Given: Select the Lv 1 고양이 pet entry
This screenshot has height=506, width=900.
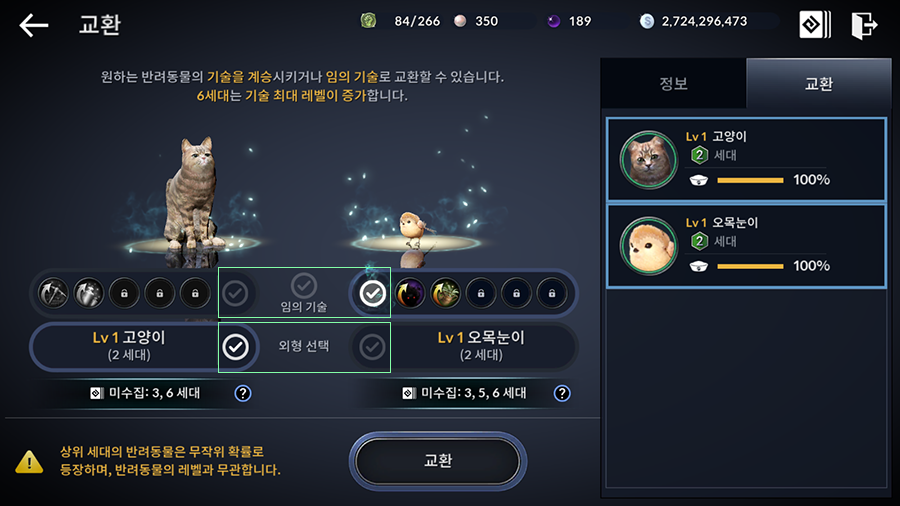Looking at the screenshot, I should (746, 159).
